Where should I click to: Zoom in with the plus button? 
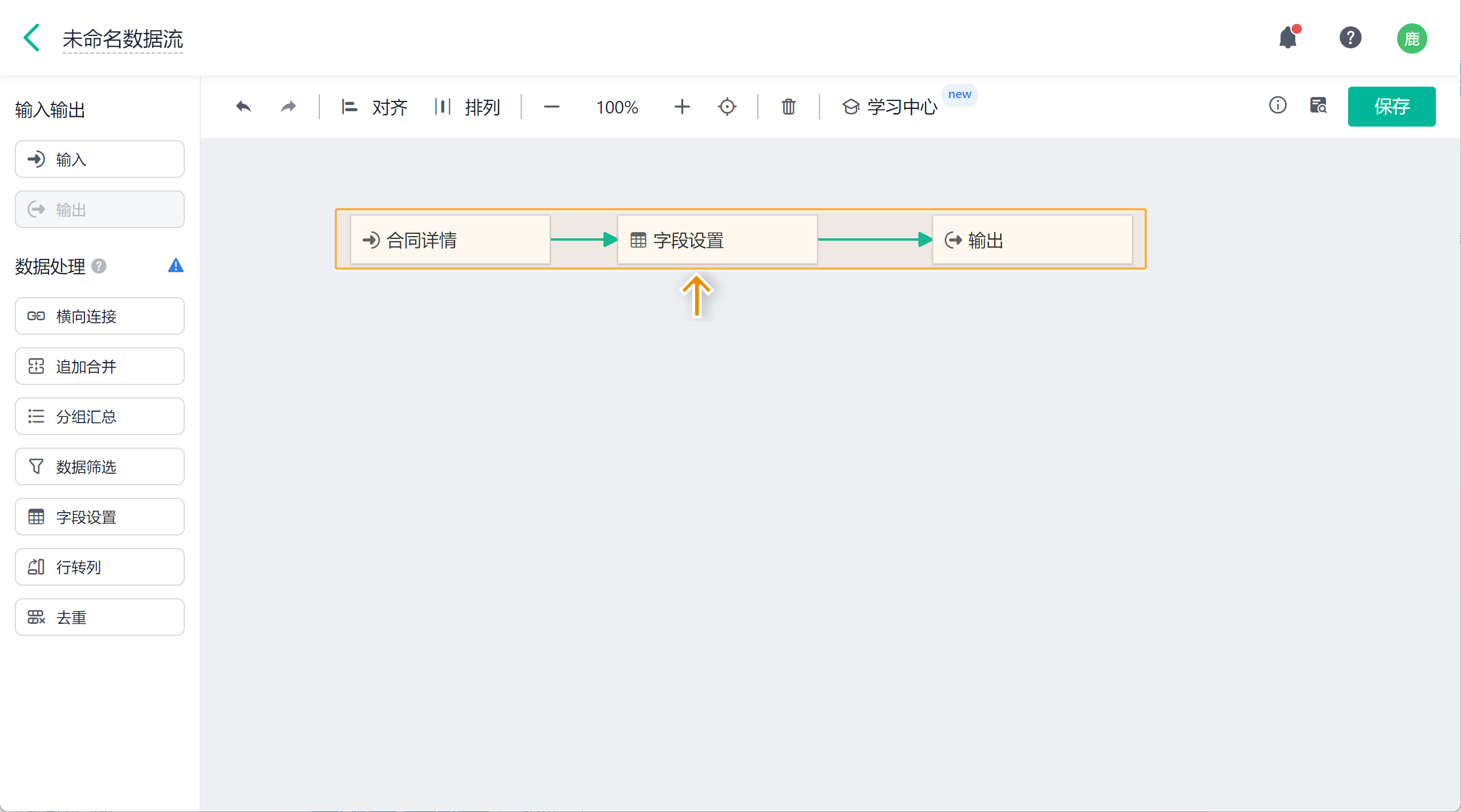pos(681,107)
